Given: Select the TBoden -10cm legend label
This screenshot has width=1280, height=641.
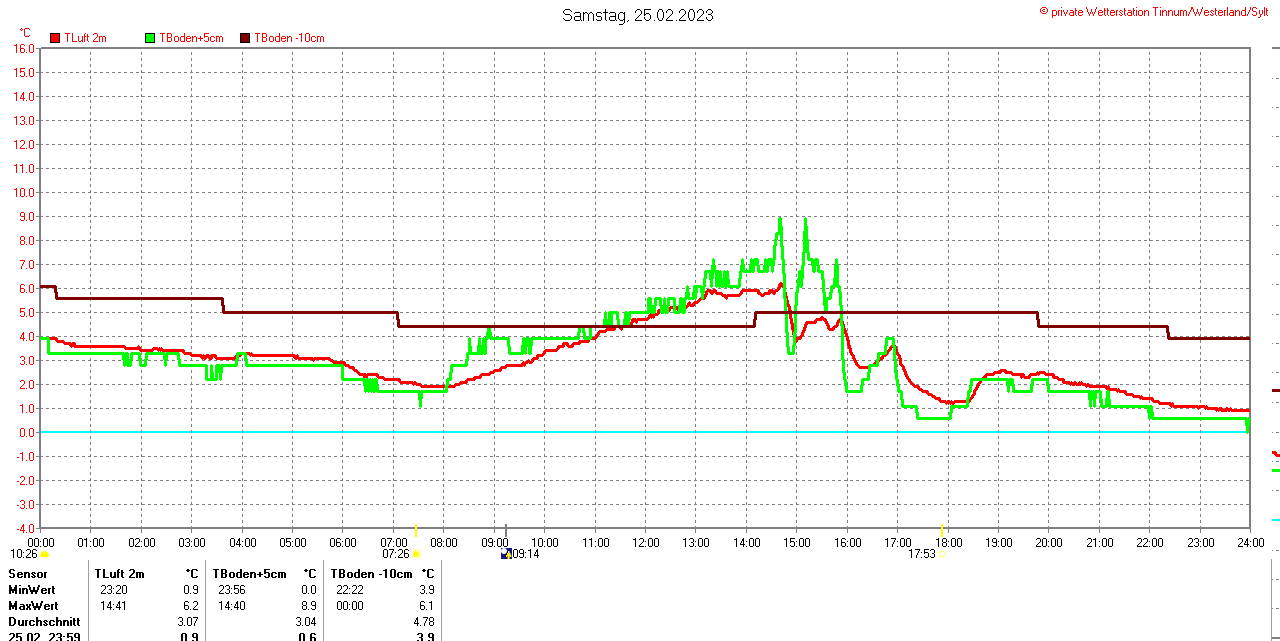Looking at the screenshot, I should [289, 38].
